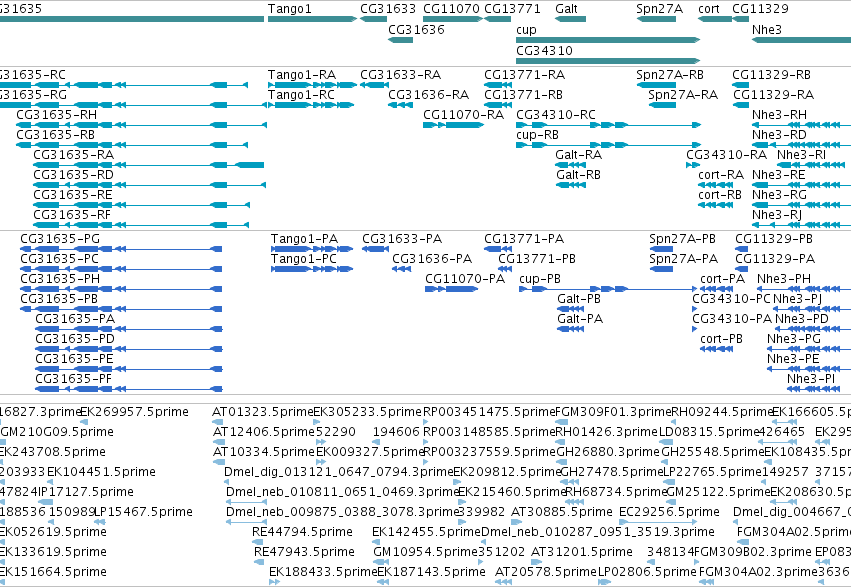The width and height of the screenshot is (851, 587).
Task: Select protein Nhe3-PI
Action: (811, 379)
